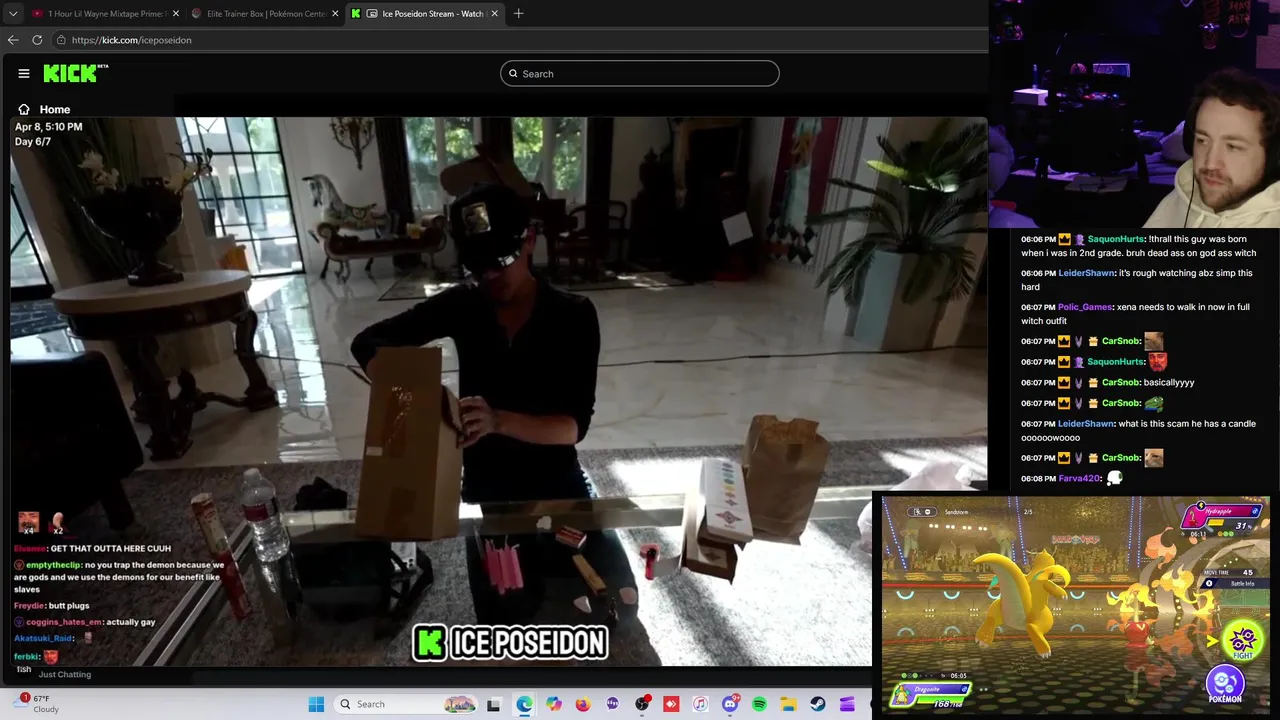Click Freydie username in overlay chat

pos(29,605)
